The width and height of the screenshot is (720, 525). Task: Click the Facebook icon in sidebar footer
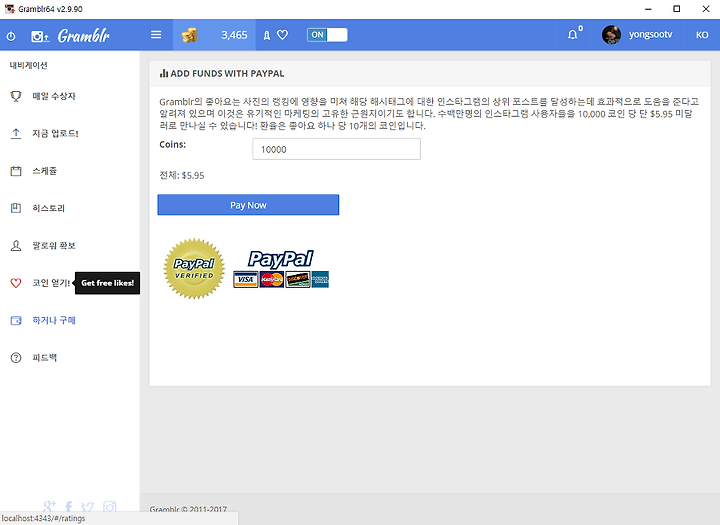(68, 507)
